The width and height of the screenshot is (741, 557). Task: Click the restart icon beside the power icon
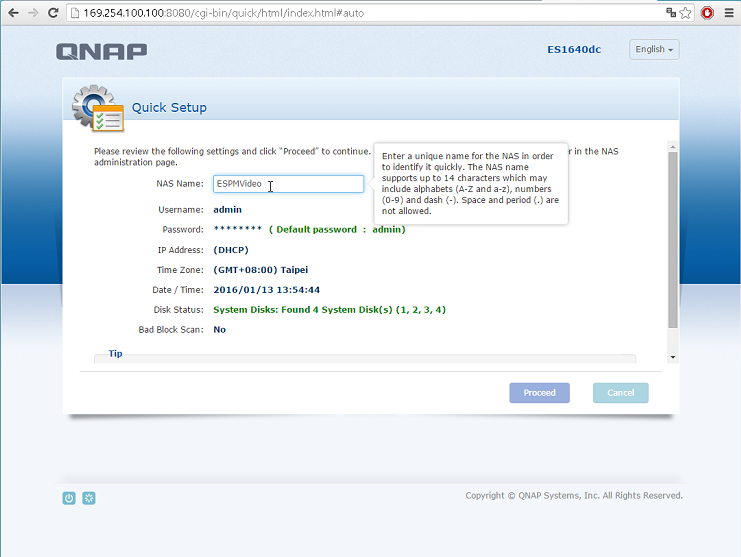click(x=89, y=498)
